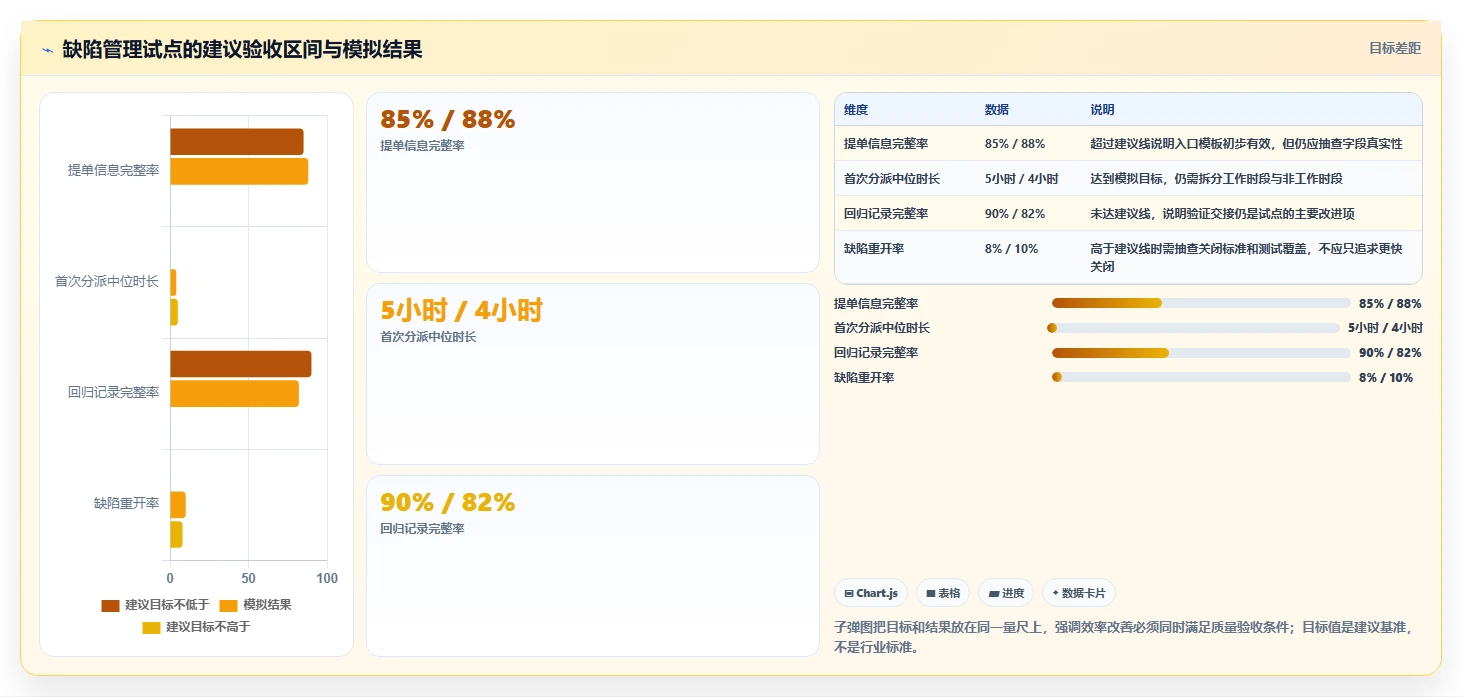The image size is (1462, 697).
Task: Click the 8% / 10% progress value label
Action: tap(1386, 378)
